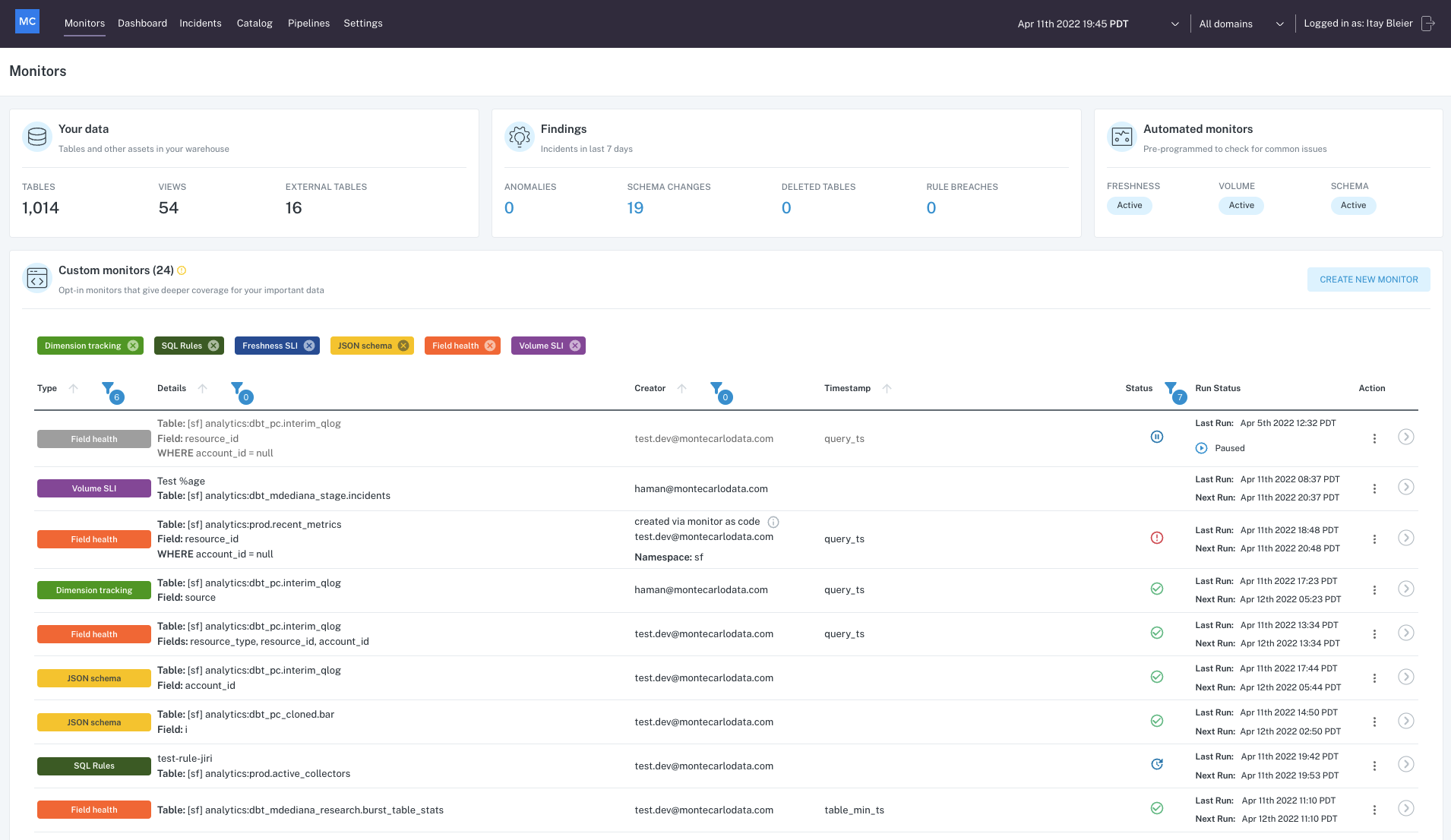Open the Details column filter icon
This screenshot has height=840, width=1451.
pos(238,388)
